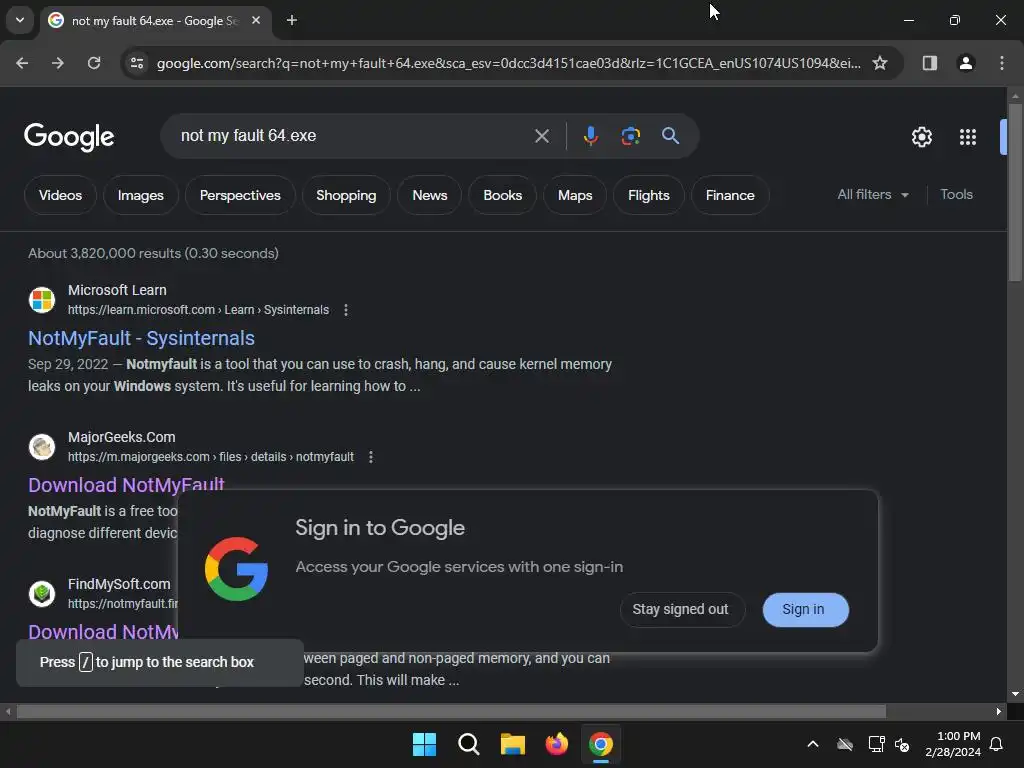Show hidden system tray icons
The image size is (1024, 768).
pos(813,744)
